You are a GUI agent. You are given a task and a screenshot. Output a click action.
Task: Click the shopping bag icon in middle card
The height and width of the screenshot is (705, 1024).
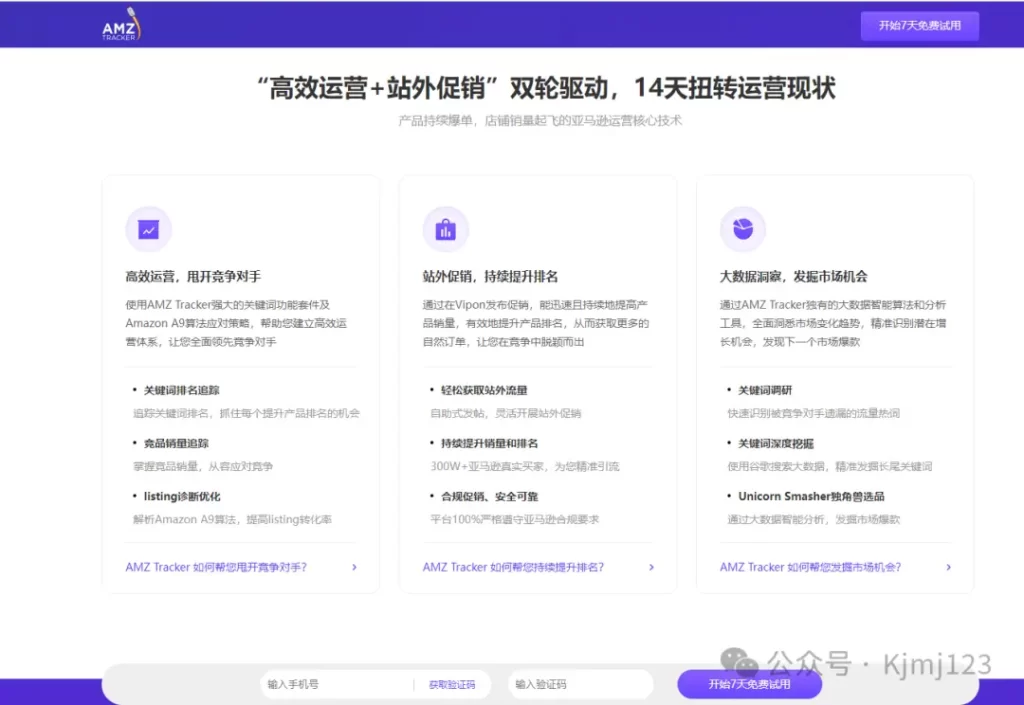(x=445, y=229)
